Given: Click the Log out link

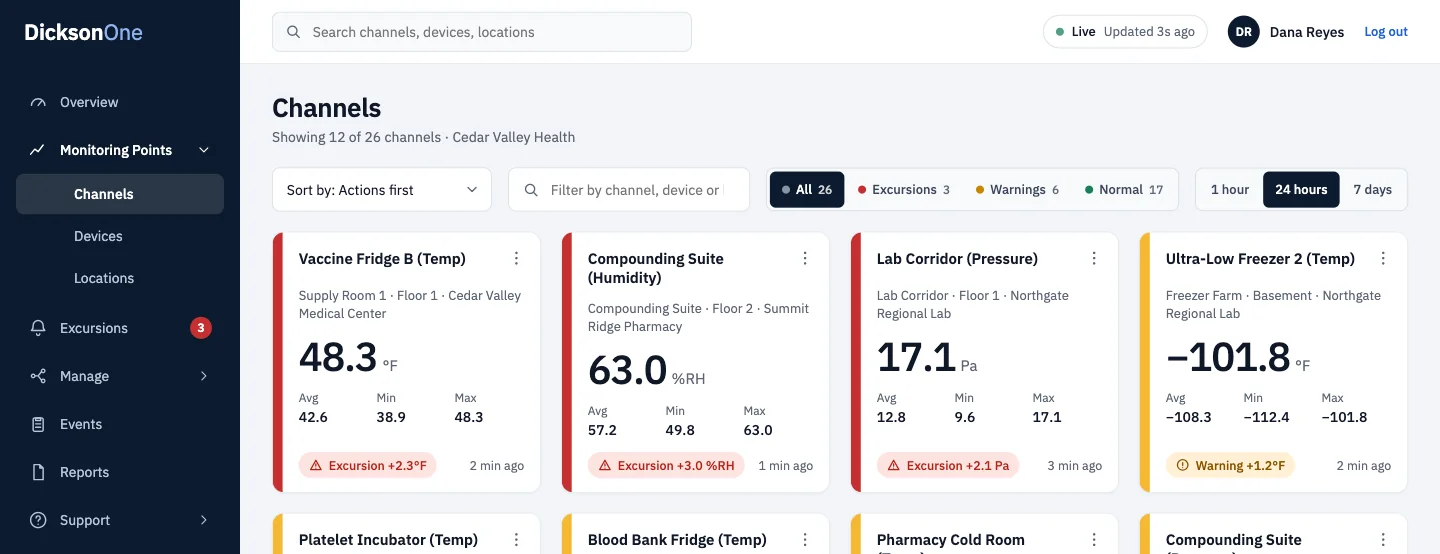Looking at the screenshot, I should [1386, 32].
